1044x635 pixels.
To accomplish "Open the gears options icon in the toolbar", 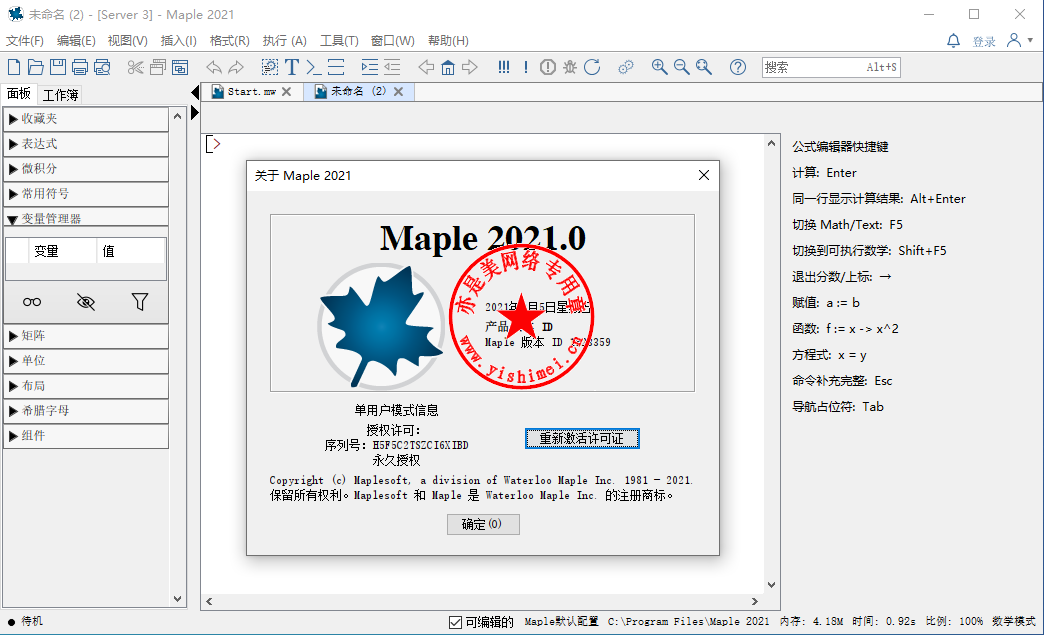I will [626, 67].
